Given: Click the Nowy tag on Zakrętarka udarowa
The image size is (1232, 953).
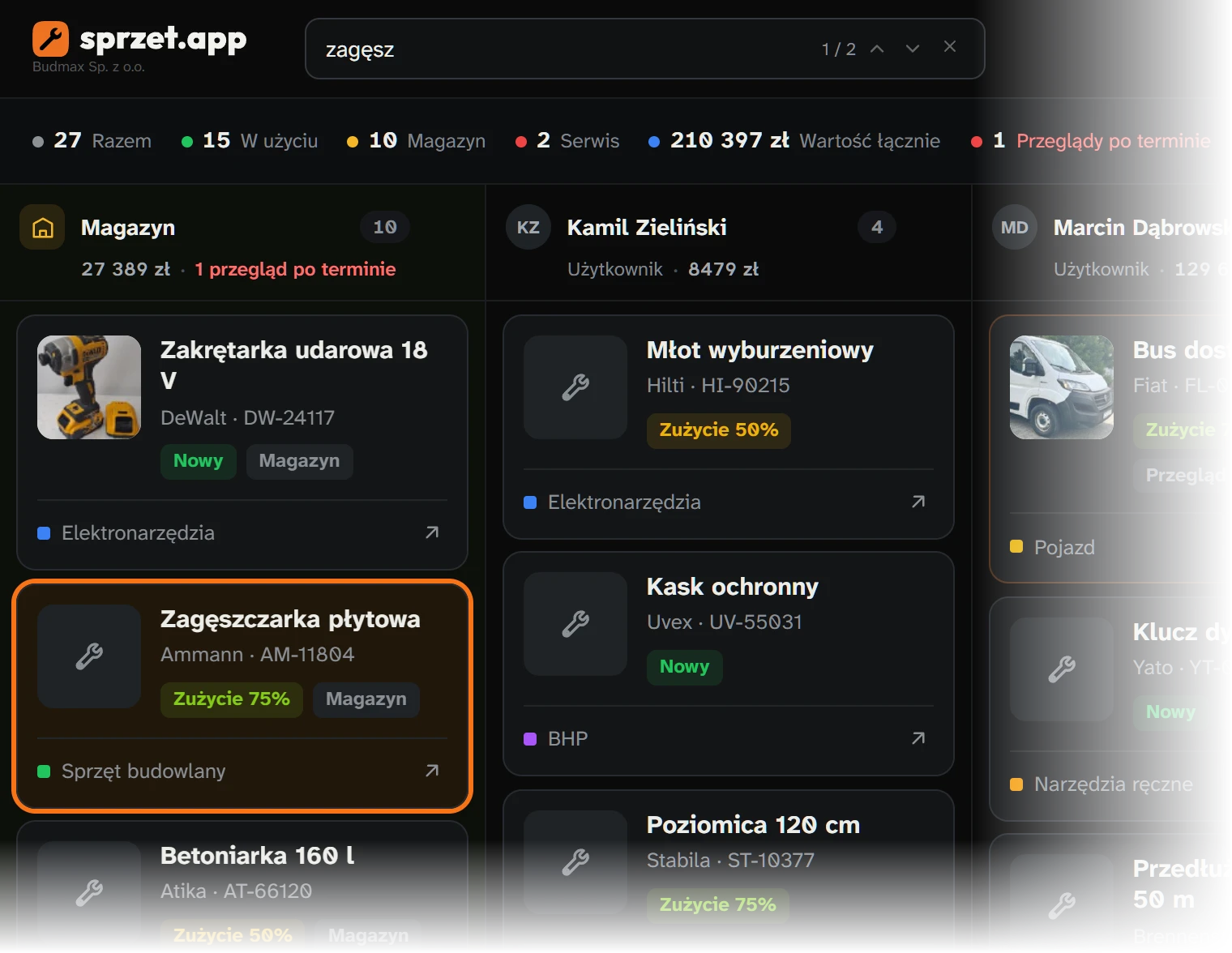Looking at the screenshot, I should tap(199, 461).
